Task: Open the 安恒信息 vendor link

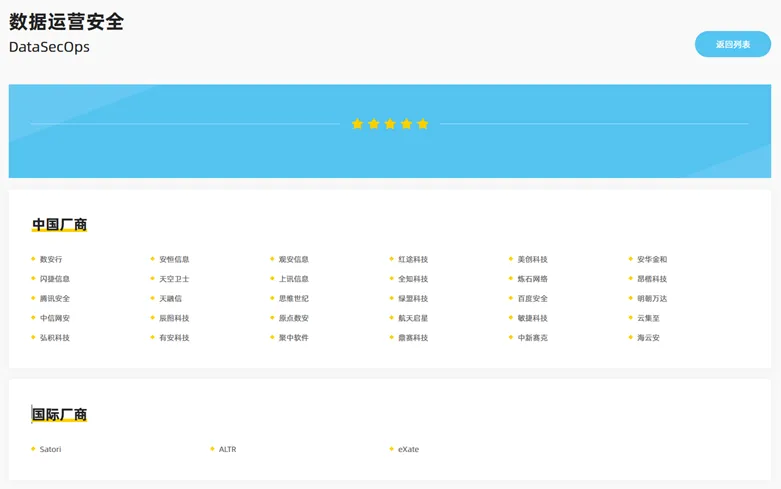Action: 174,259
